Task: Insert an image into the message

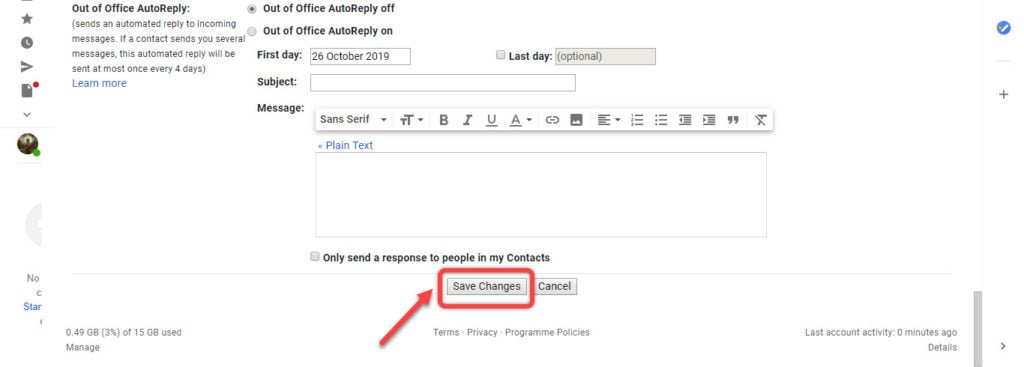Action: point(576,120)
